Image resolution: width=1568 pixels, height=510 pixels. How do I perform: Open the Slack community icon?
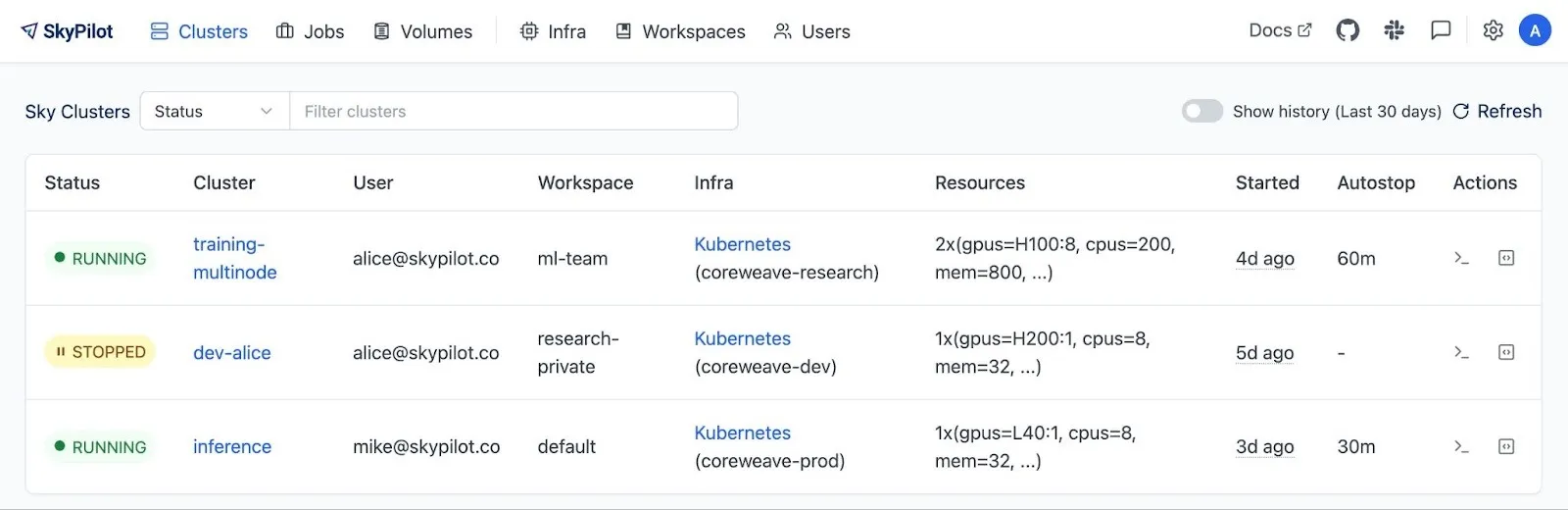pyautogui.click(x=1394, y=30)
